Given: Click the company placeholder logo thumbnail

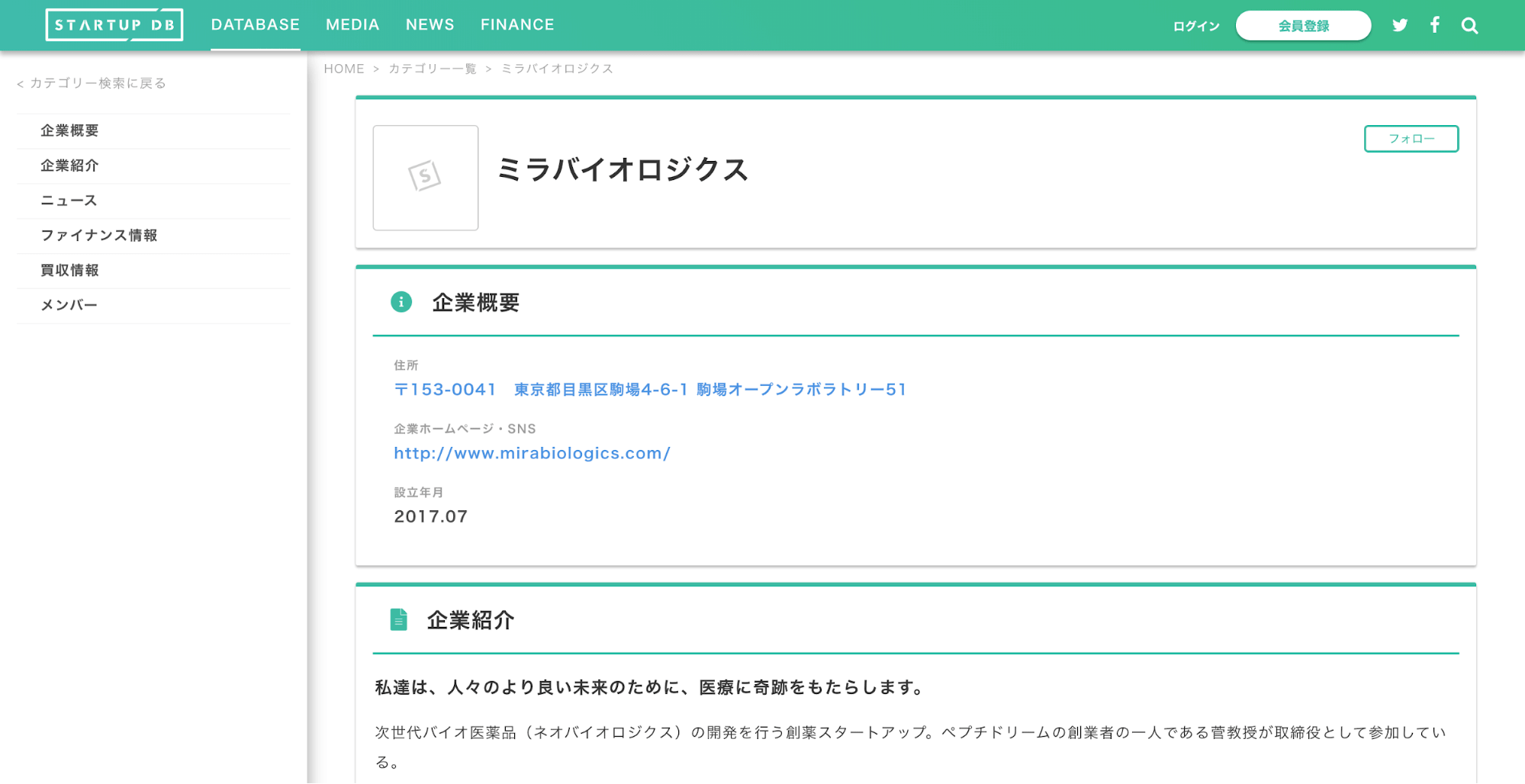Looking at the screenshot, I should click(x=426, y=178).
